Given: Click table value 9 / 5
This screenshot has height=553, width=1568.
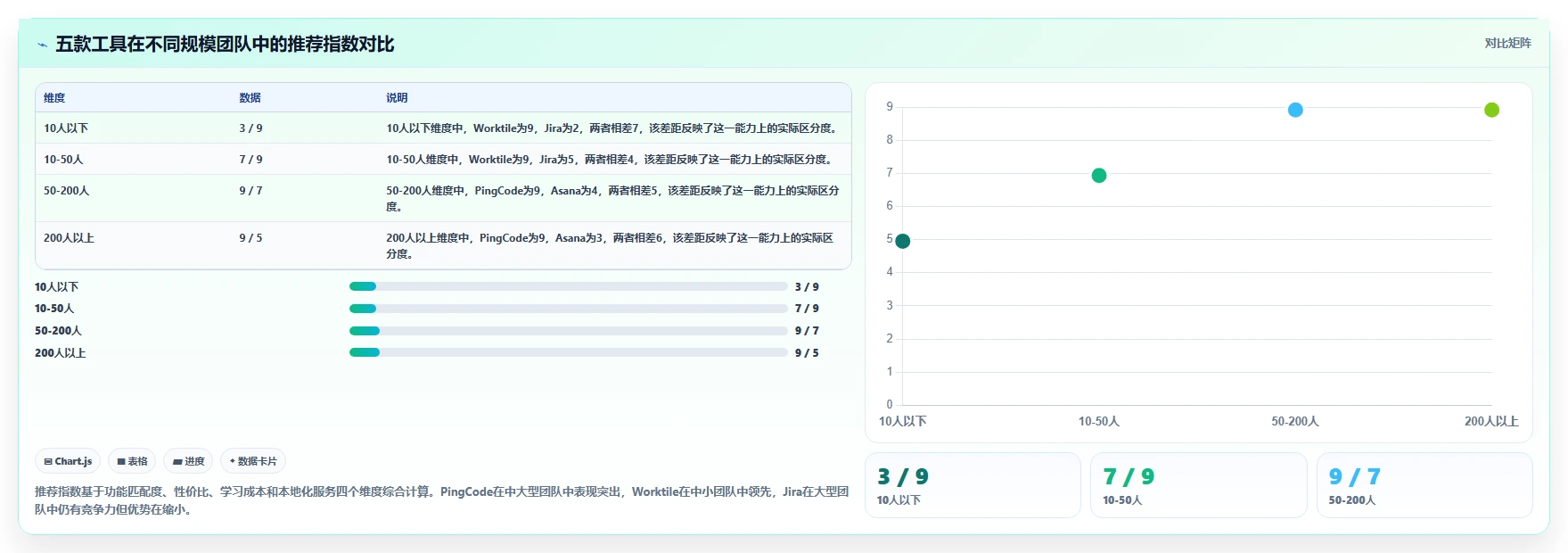Looking at the screenshot, I should [250, 238].
